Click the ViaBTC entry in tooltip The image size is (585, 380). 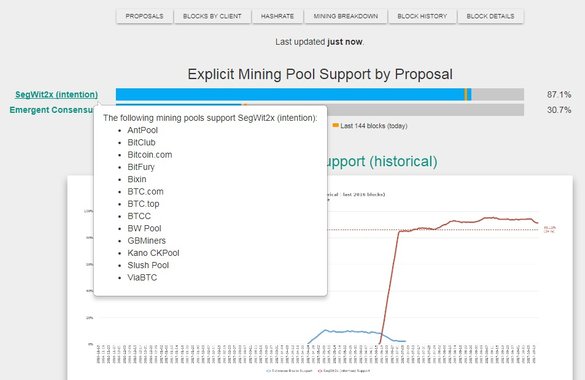(142, 277)
